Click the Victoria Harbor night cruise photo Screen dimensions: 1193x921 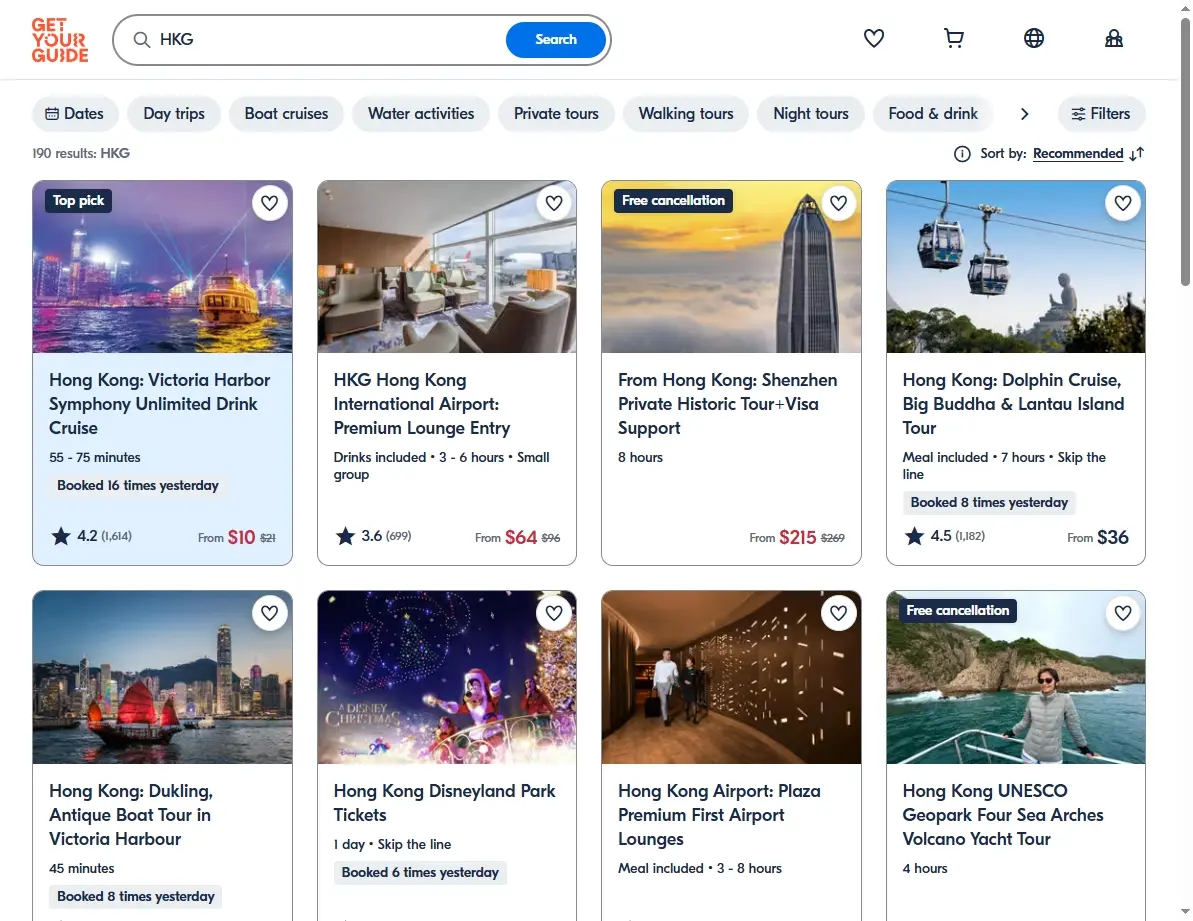(162, 267)
